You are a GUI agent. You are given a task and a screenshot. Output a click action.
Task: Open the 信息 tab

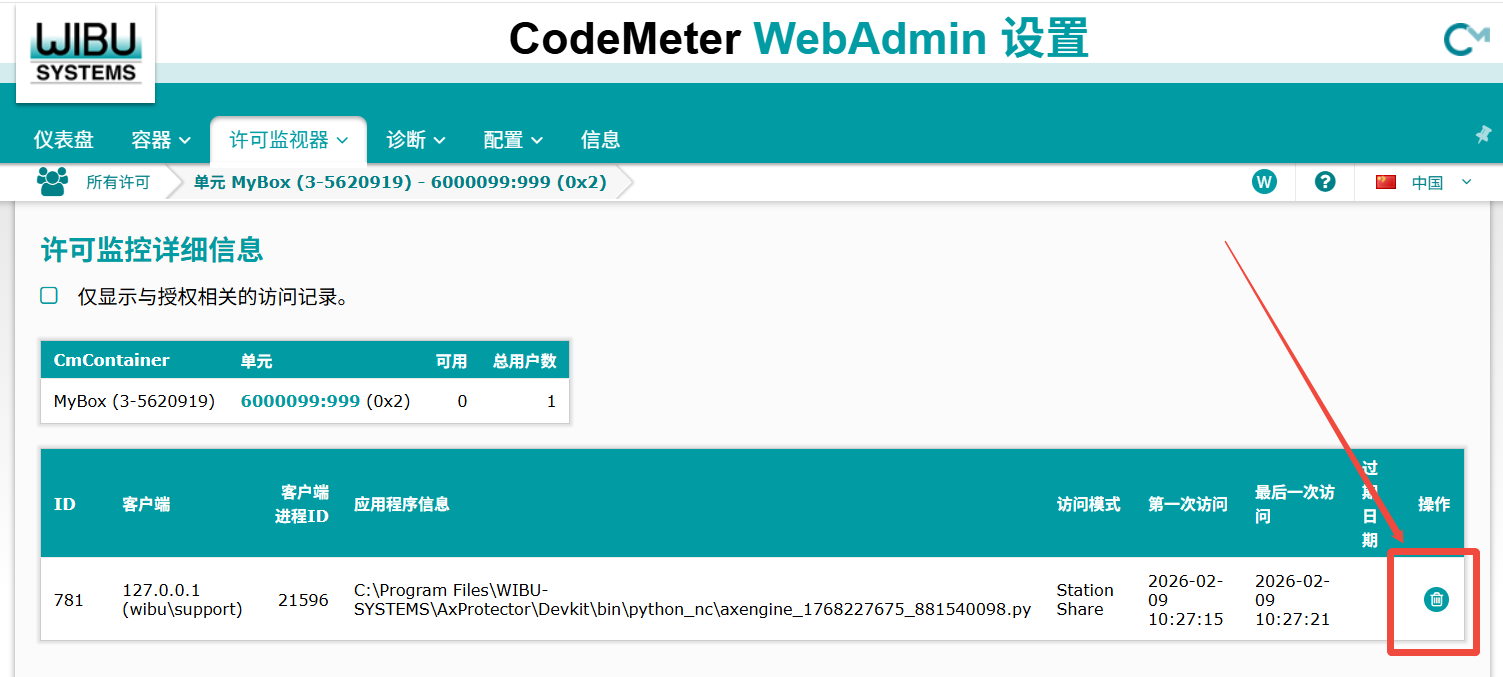[601, 140]
